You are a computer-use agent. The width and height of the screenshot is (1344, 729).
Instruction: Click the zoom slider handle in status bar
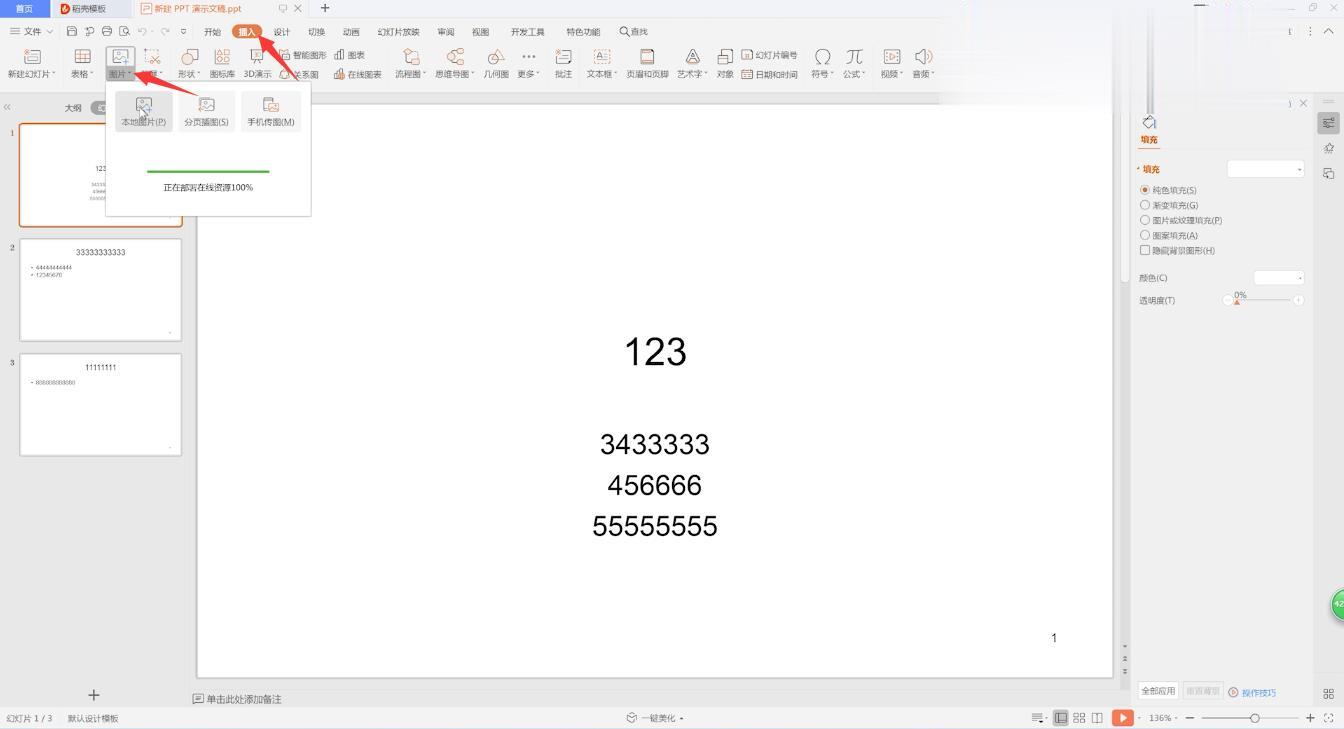(x=1255, y=718)
